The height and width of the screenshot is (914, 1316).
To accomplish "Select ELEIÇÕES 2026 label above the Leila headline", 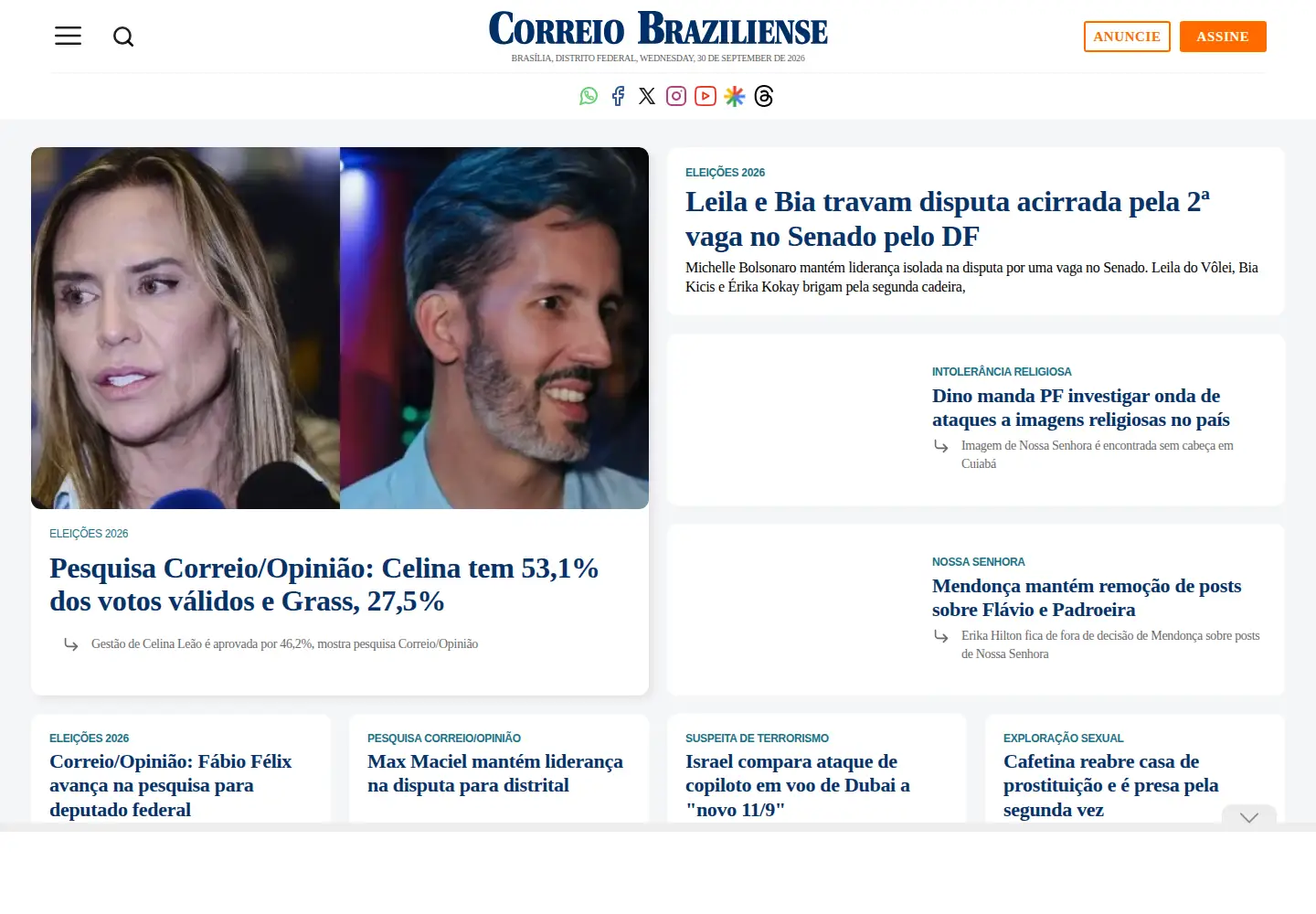I will click(725, 173).
